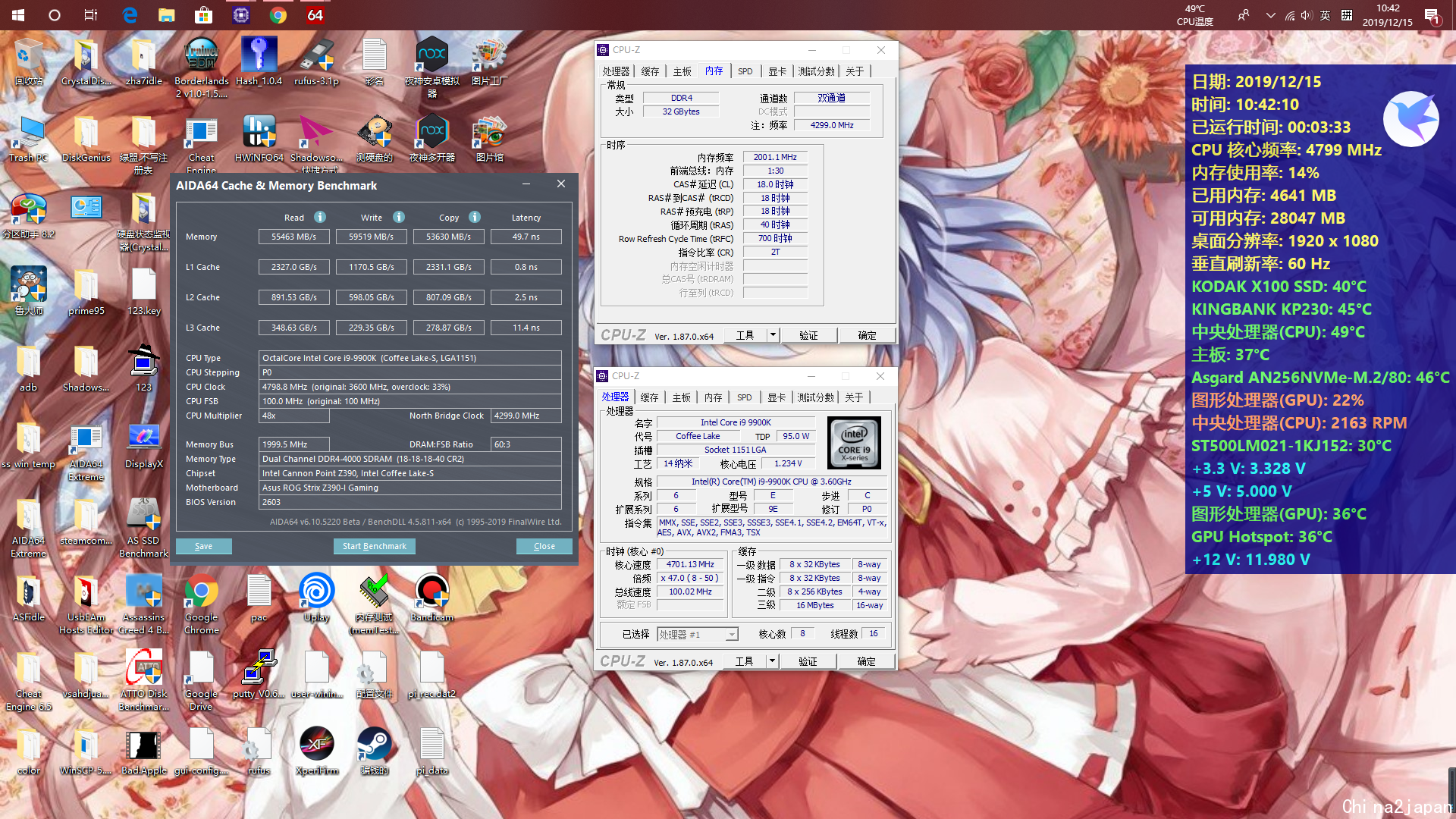Launch the Google Chrome desktop shortcut
This screenshot has width=1456, height=819.
coord(201,604)
